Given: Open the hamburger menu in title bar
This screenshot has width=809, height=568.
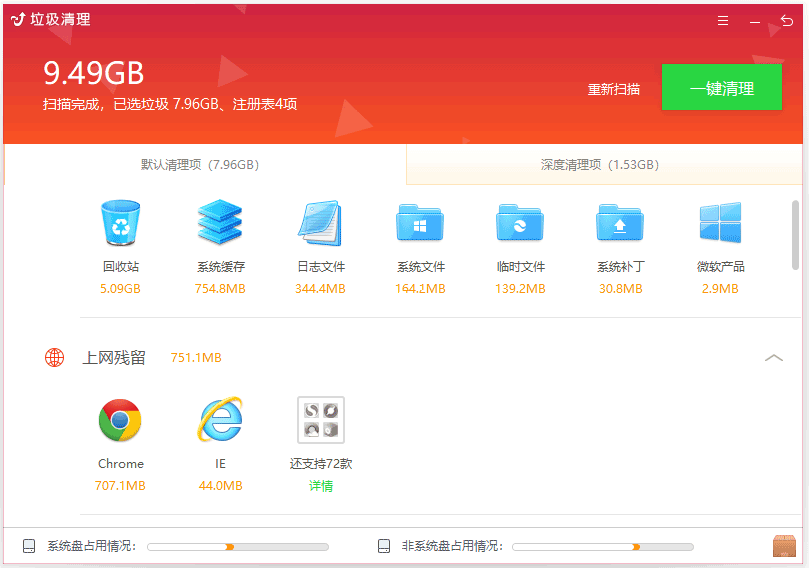Looking at the screenshot, I should click(723, 21).
